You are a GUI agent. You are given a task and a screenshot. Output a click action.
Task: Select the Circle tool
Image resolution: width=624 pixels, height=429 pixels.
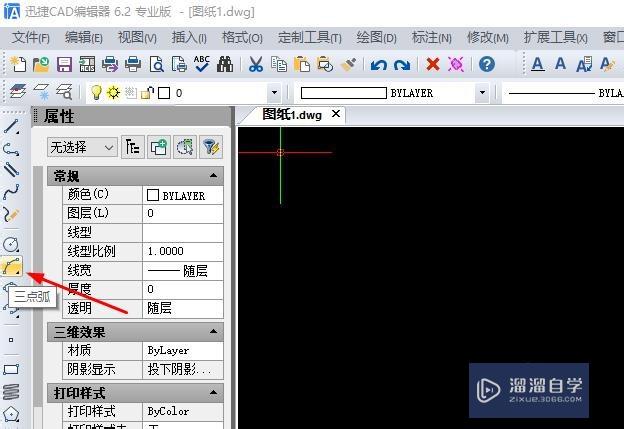tap(11, 244)
